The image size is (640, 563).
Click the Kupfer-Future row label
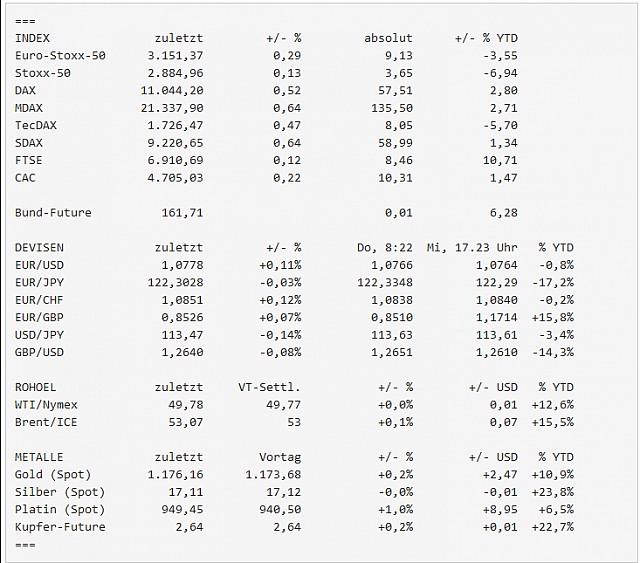[x=60, y=527]
